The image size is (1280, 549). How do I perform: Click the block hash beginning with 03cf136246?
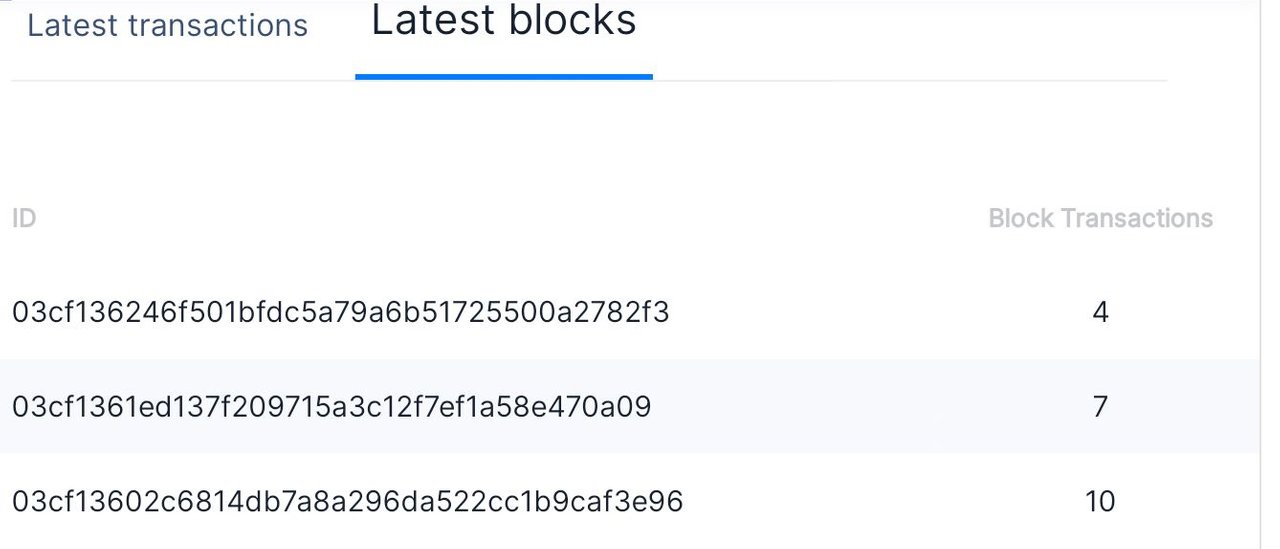pyautogui.click(x=340, y=313)
